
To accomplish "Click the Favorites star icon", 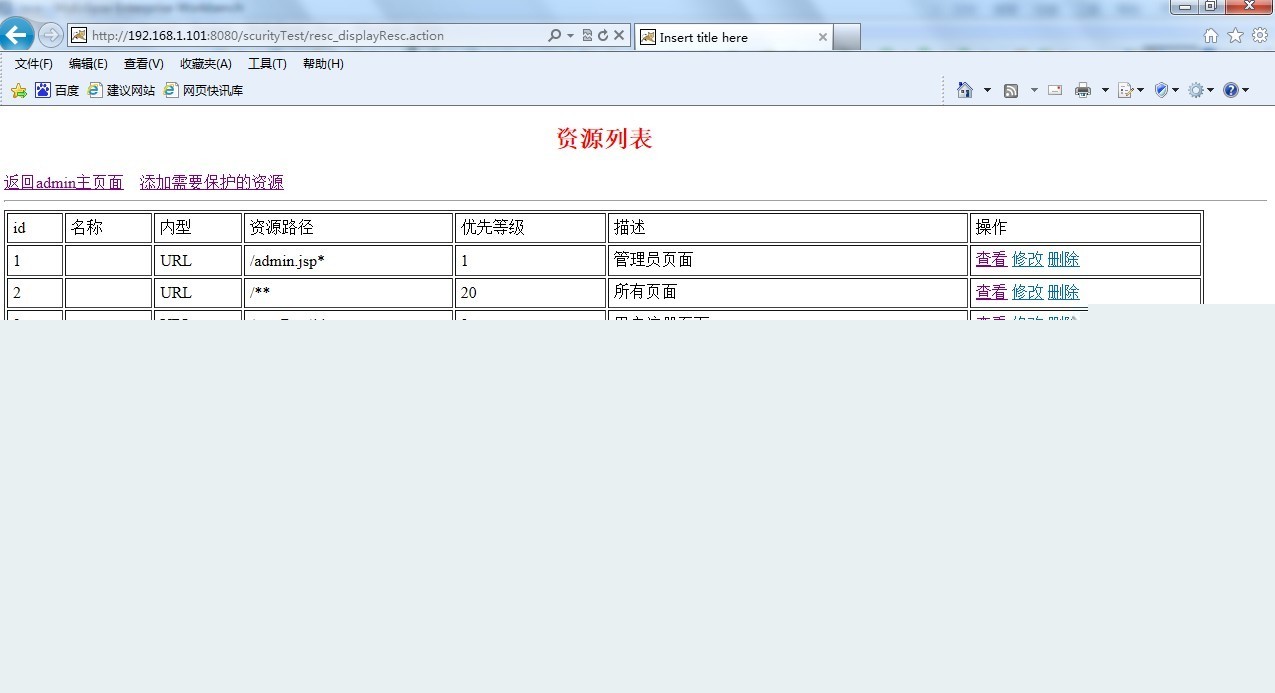I will click(1237, 34).
